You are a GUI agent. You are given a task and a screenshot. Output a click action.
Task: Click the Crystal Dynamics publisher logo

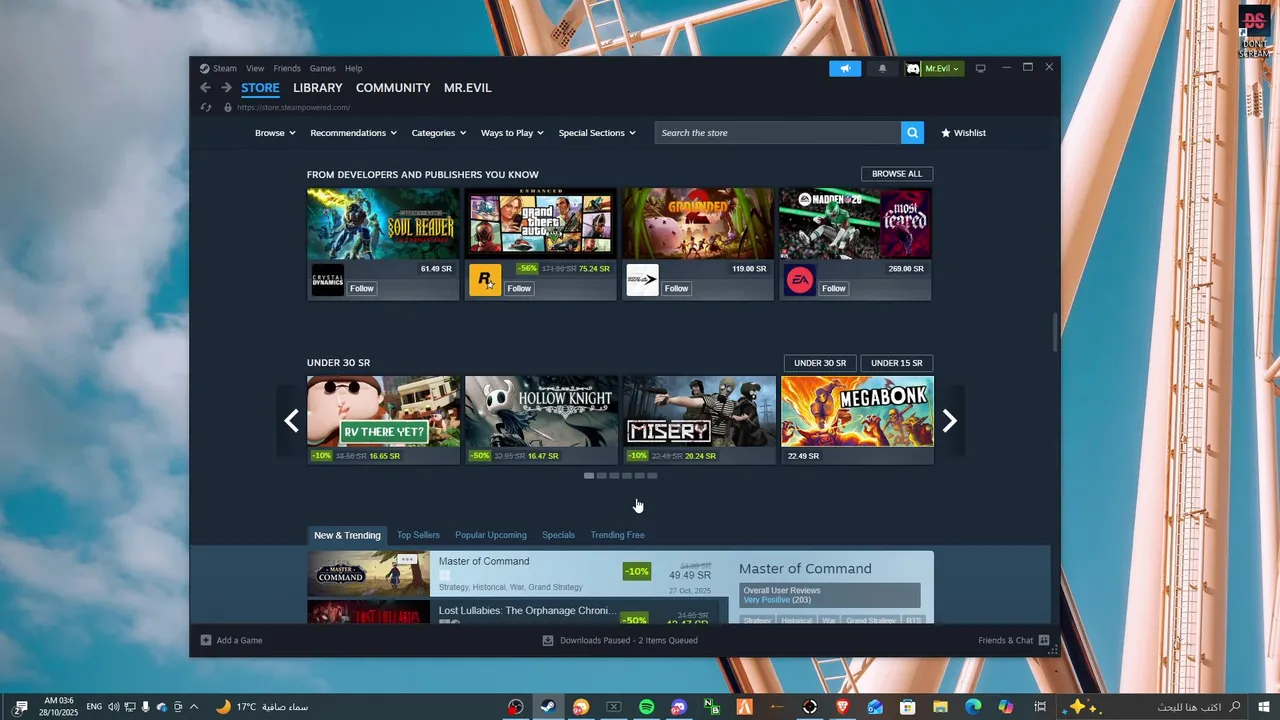point(328,280)
